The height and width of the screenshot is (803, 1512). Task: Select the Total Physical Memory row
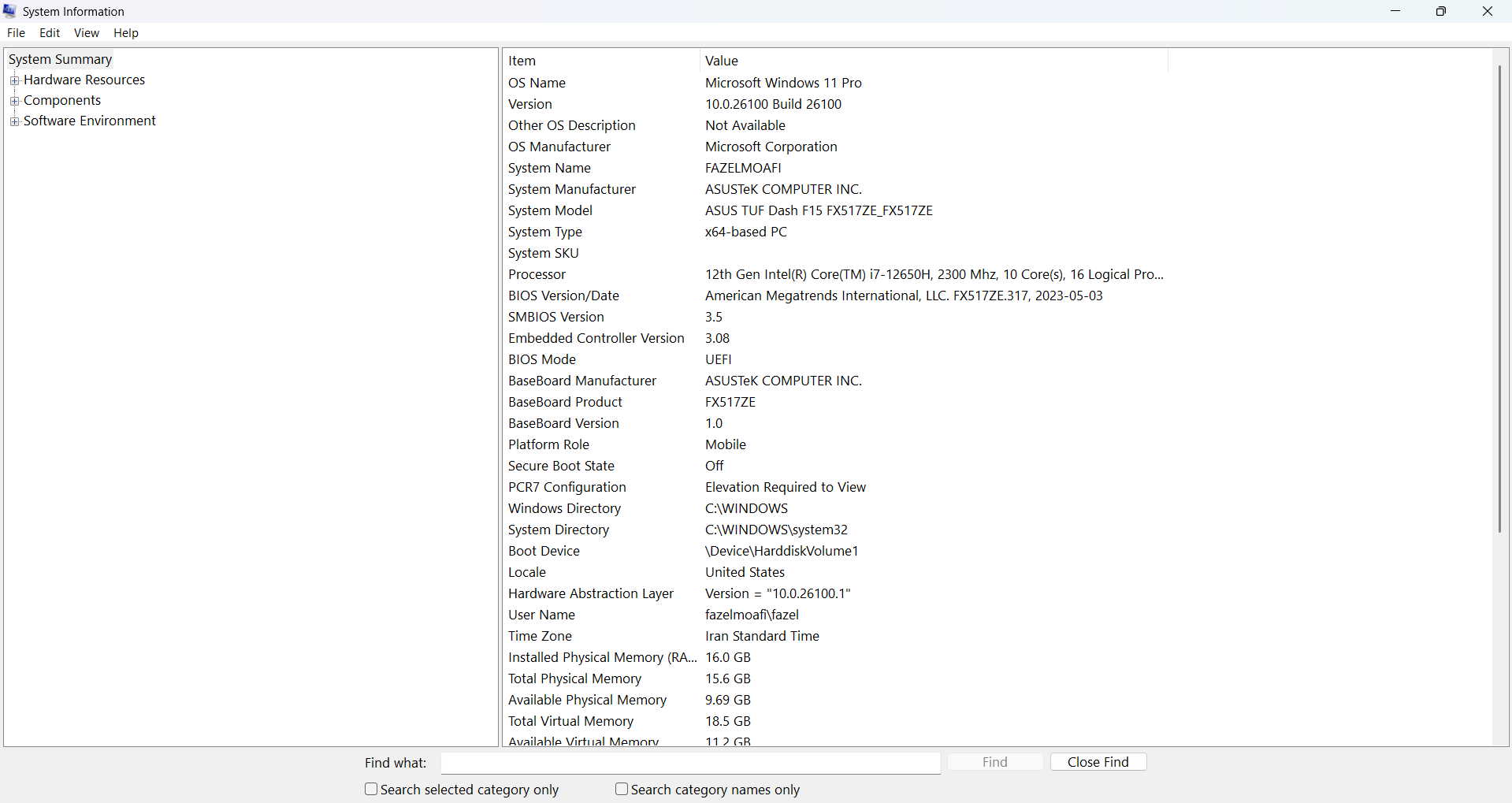pos(835,678)
